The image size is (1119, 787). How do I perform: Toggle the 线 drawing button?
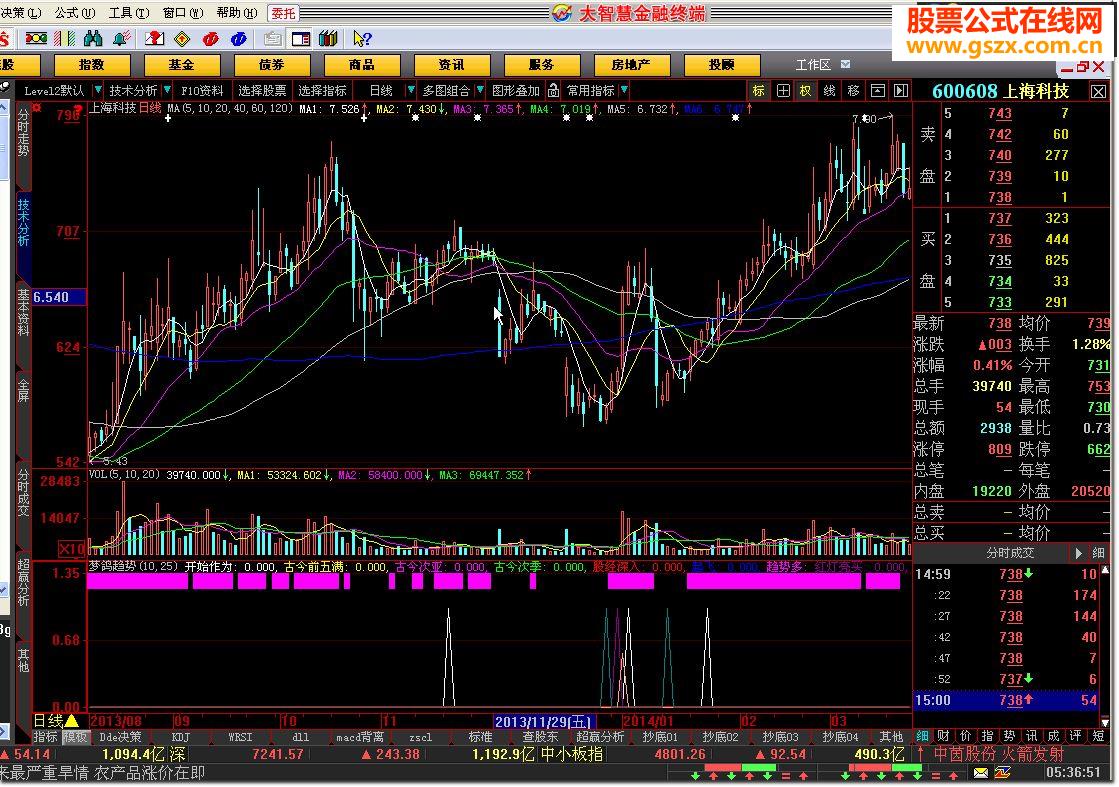pos(829,91)
